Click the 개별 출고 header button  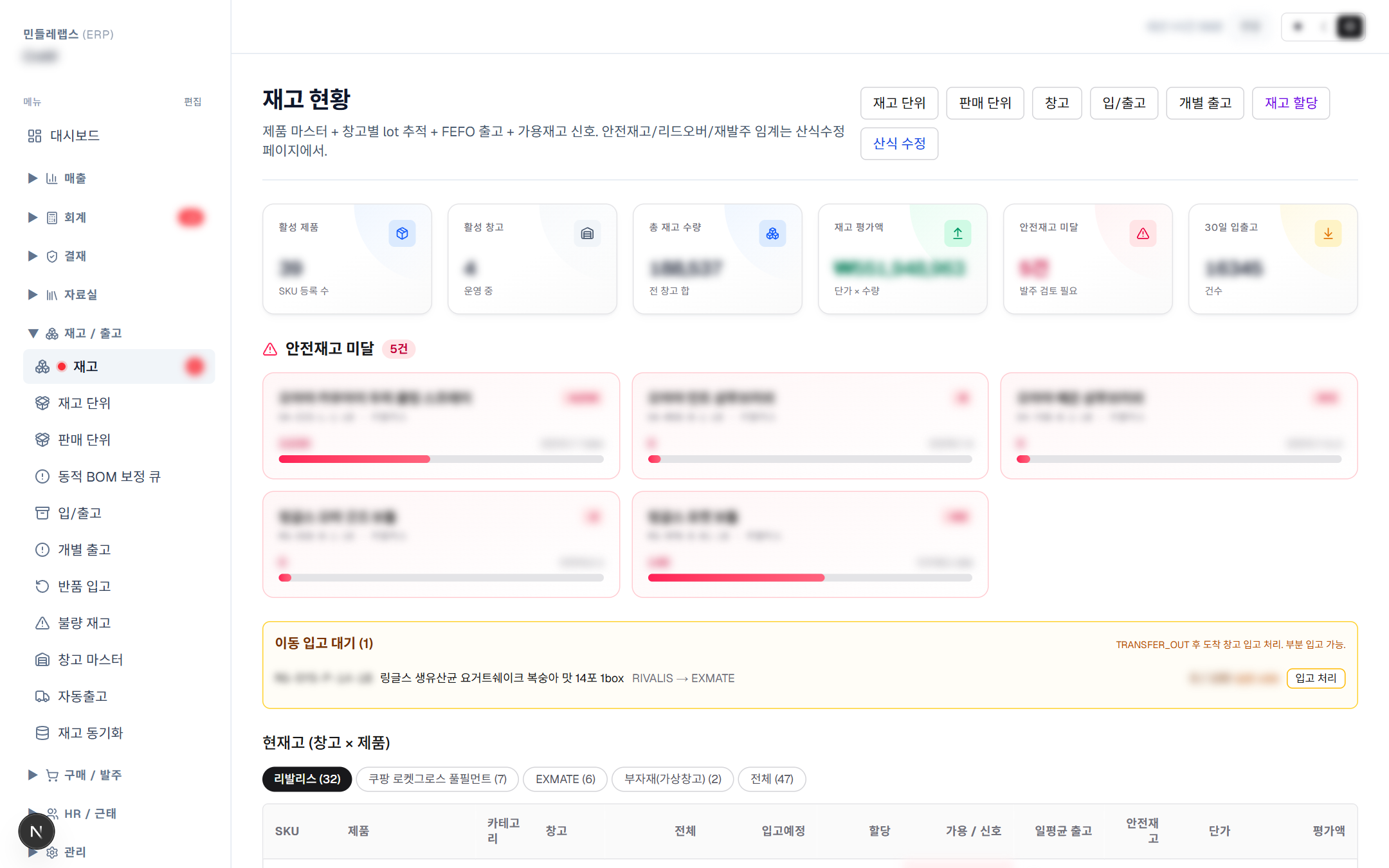[1205, 103]
